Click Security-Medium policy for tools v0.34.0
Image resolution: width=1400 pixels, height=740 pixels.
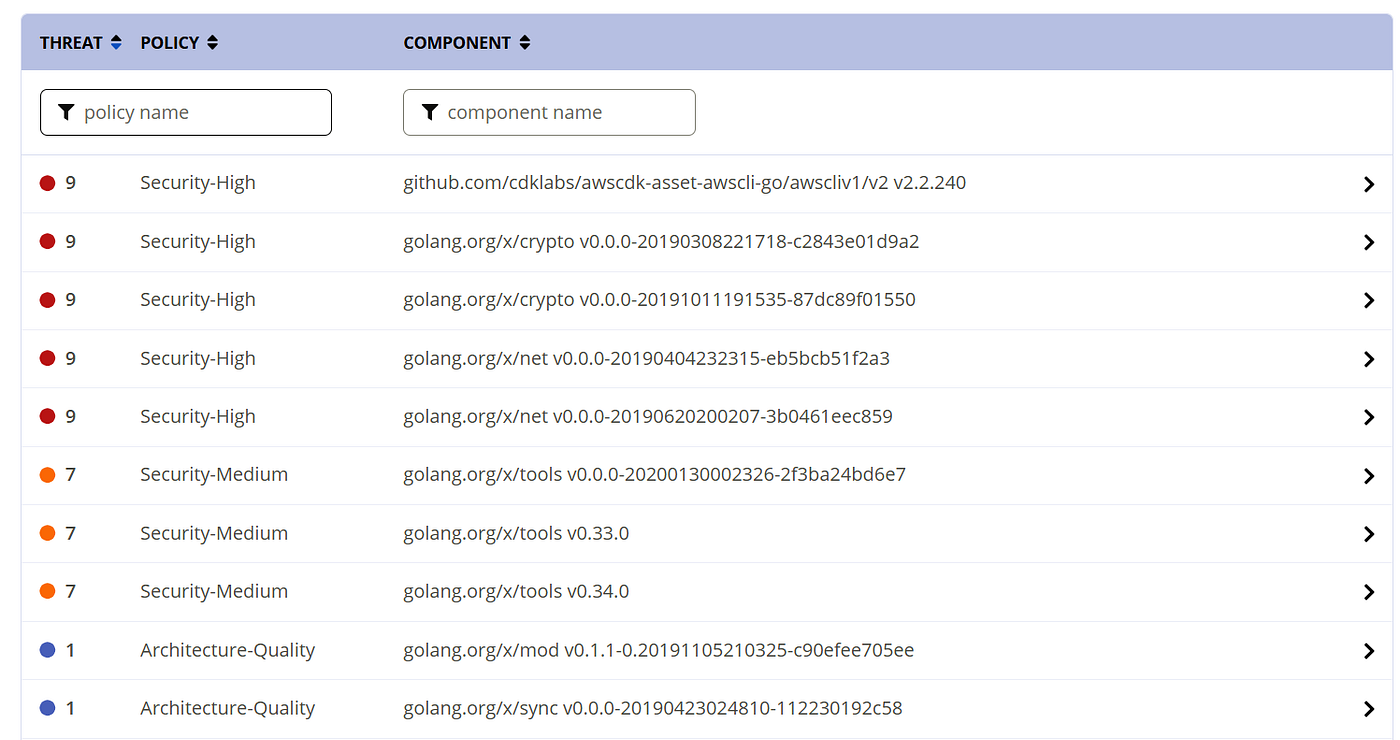click(x=214, y=591)
